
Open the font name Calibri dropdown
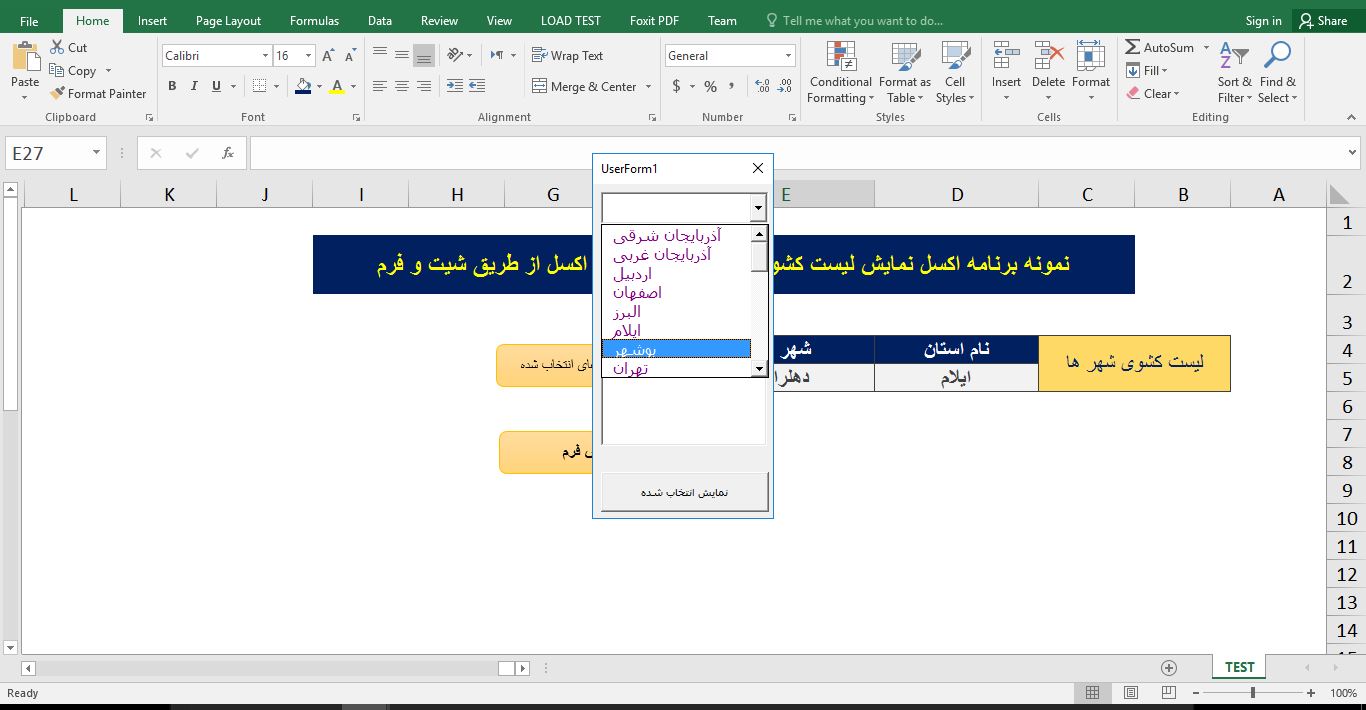[265, 56]
